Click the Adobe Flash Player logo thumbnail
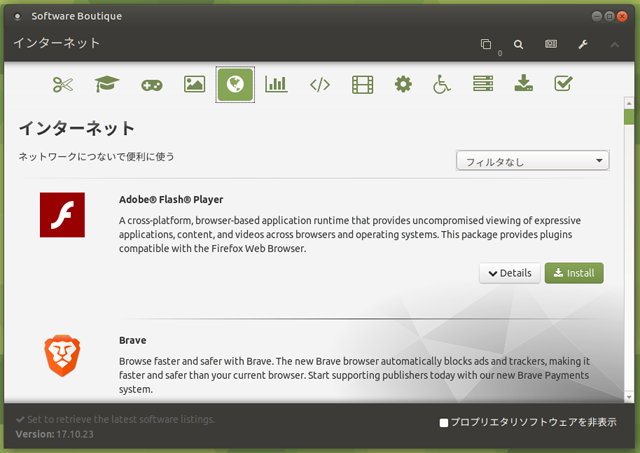Image resolution: width=640 pixels, height=453 pixels. [x=62, y=215]
